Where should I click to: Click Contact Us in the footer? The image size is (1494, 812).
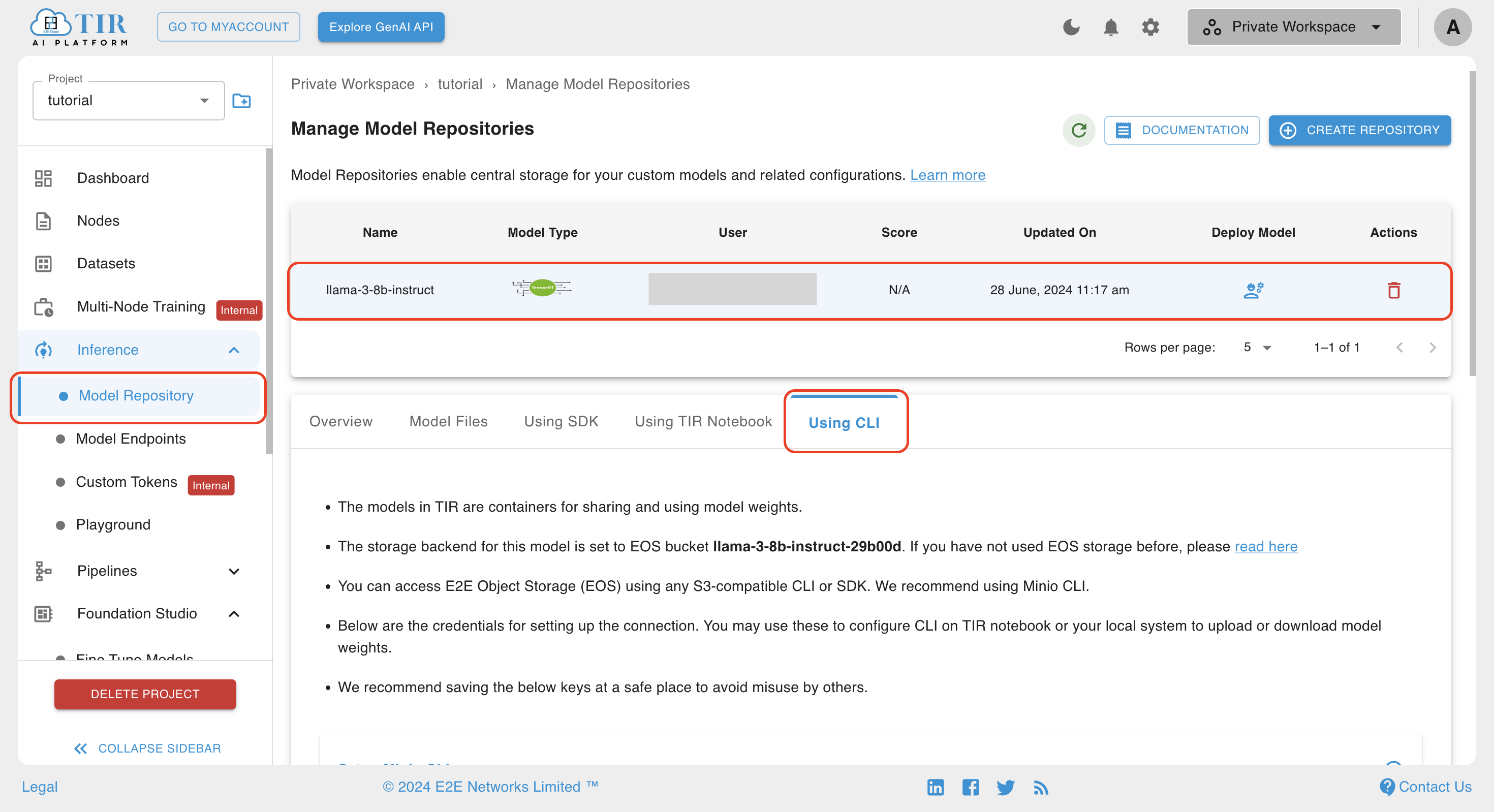(x=1426, y=787)
